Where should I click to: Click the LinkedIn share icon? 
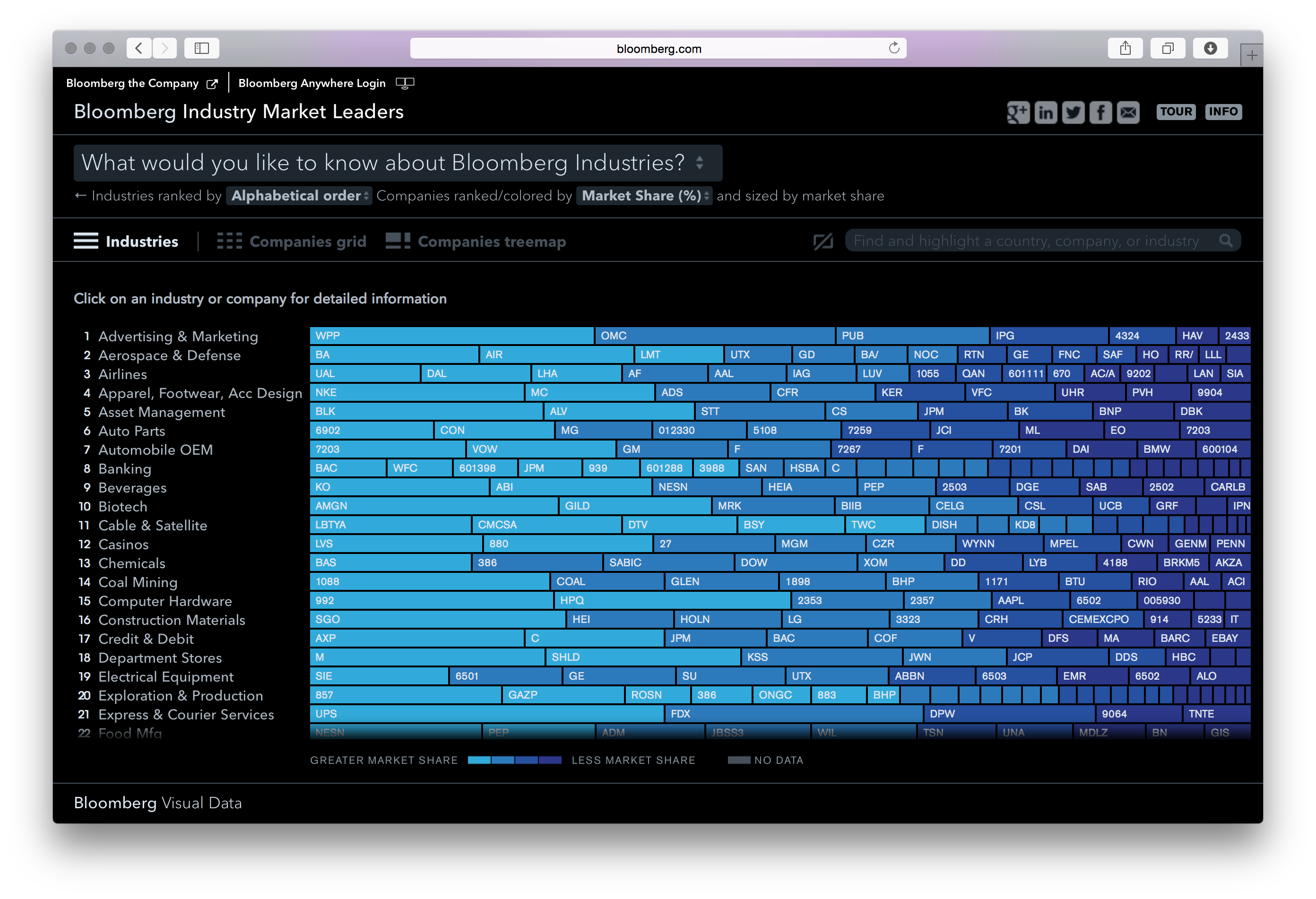point(1046,112)
